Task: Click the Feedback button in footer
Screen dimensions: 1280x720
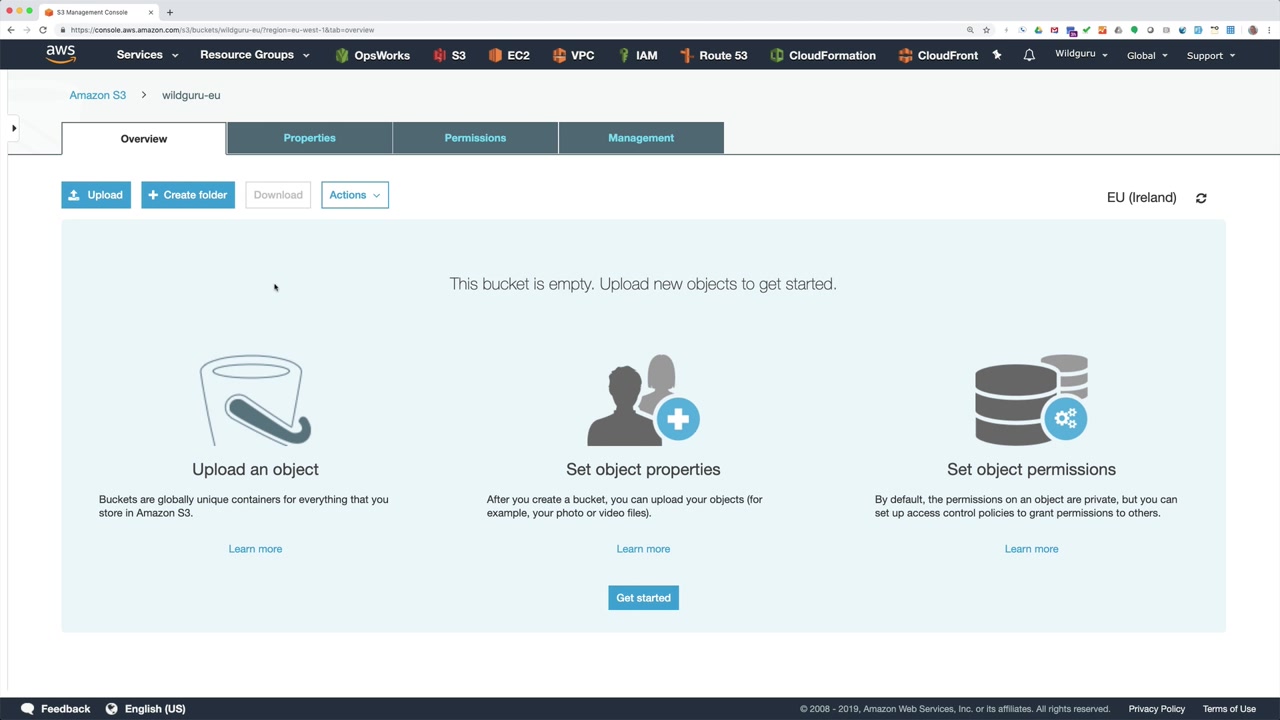Action: pyautogui.click(x=56, y=709)
